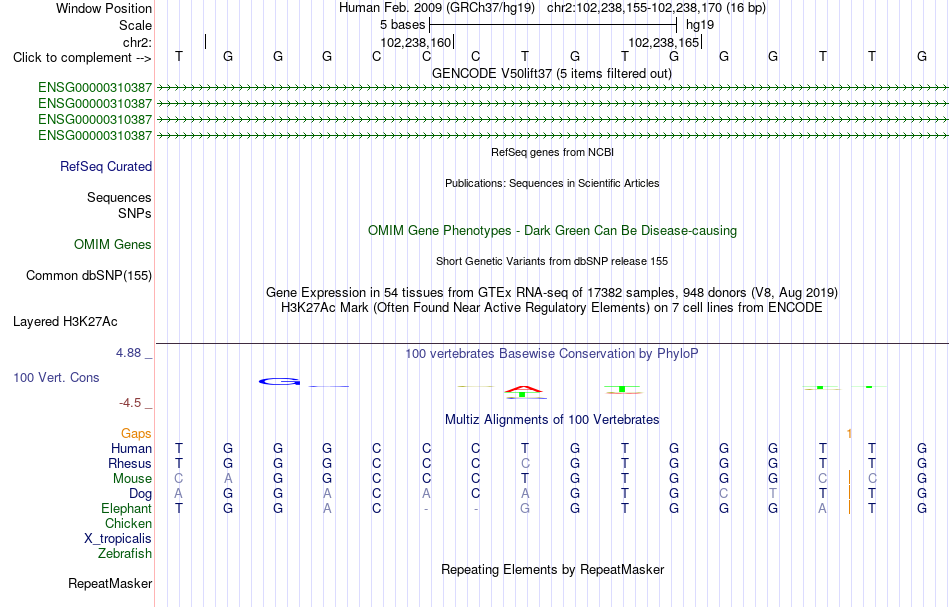Click 'Multiz Alignments of 100 Vertebrates' title
This screenshot has width=950, height=607.
coord(552,419)
